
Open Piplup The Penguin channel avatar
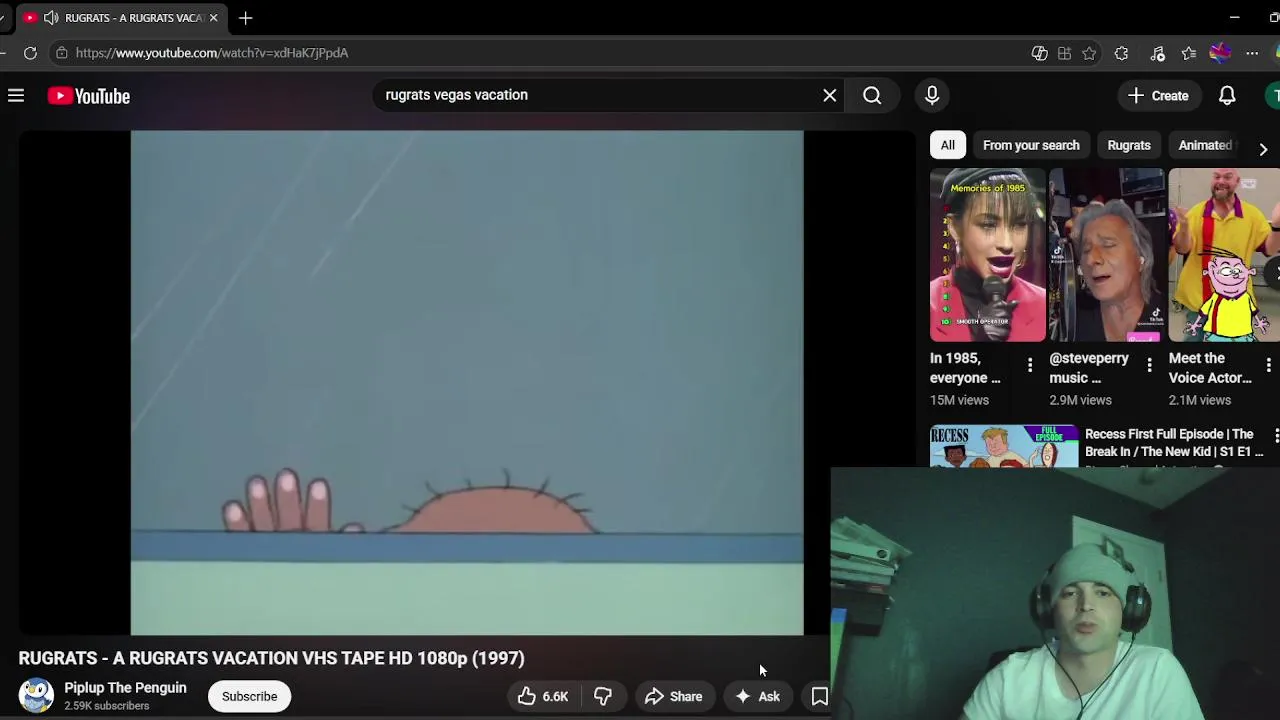coord(36,696)
